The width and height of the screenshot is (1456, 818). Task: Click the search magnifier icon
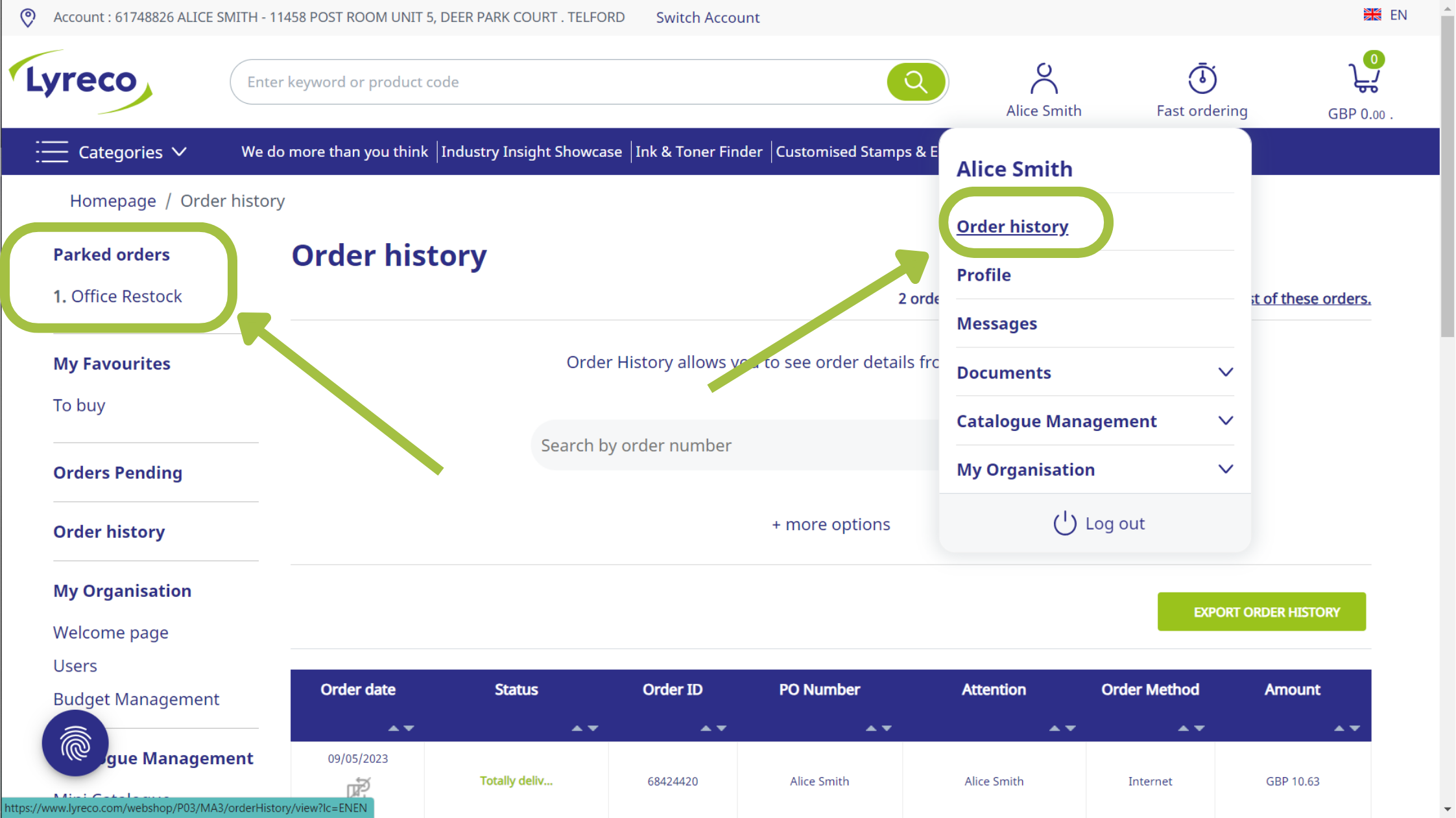coord(916,82)
